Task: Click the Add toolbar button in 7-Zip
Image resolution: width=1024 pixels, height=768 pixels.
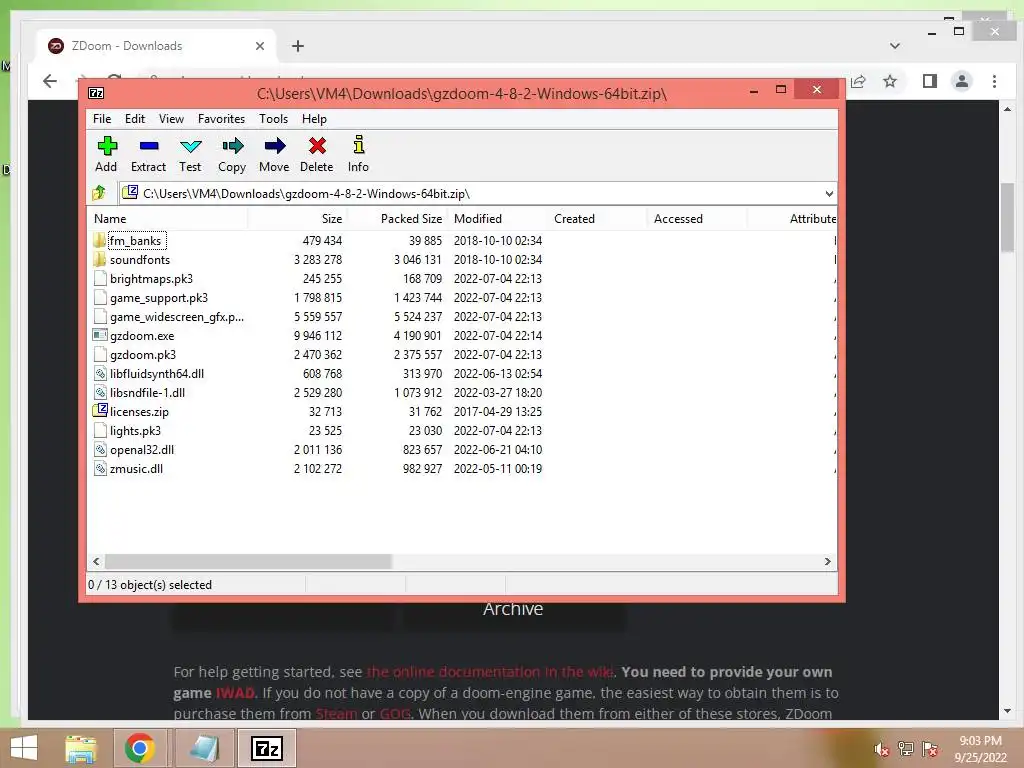Action: click(106, 154)
